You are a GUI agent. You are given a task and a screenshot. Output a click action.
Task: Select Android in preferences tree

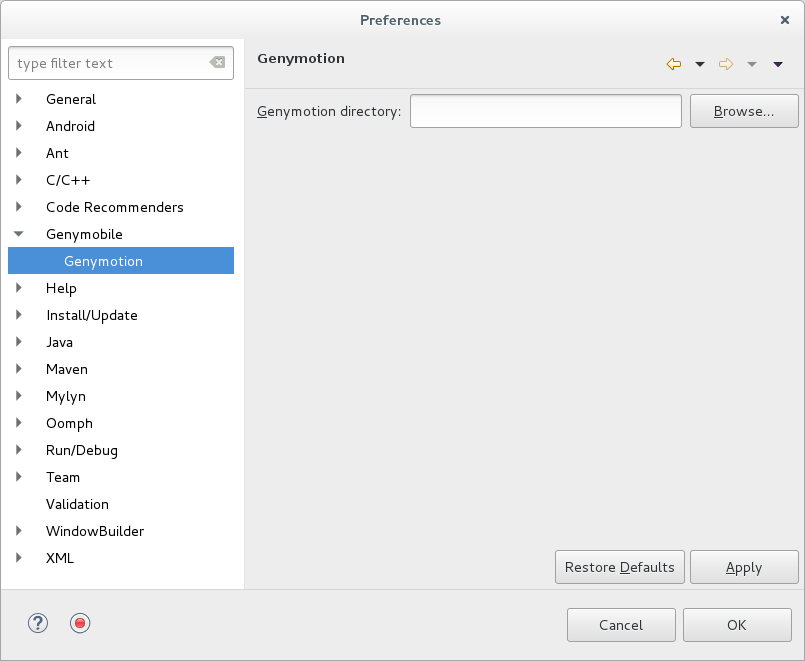coord(70,126)
